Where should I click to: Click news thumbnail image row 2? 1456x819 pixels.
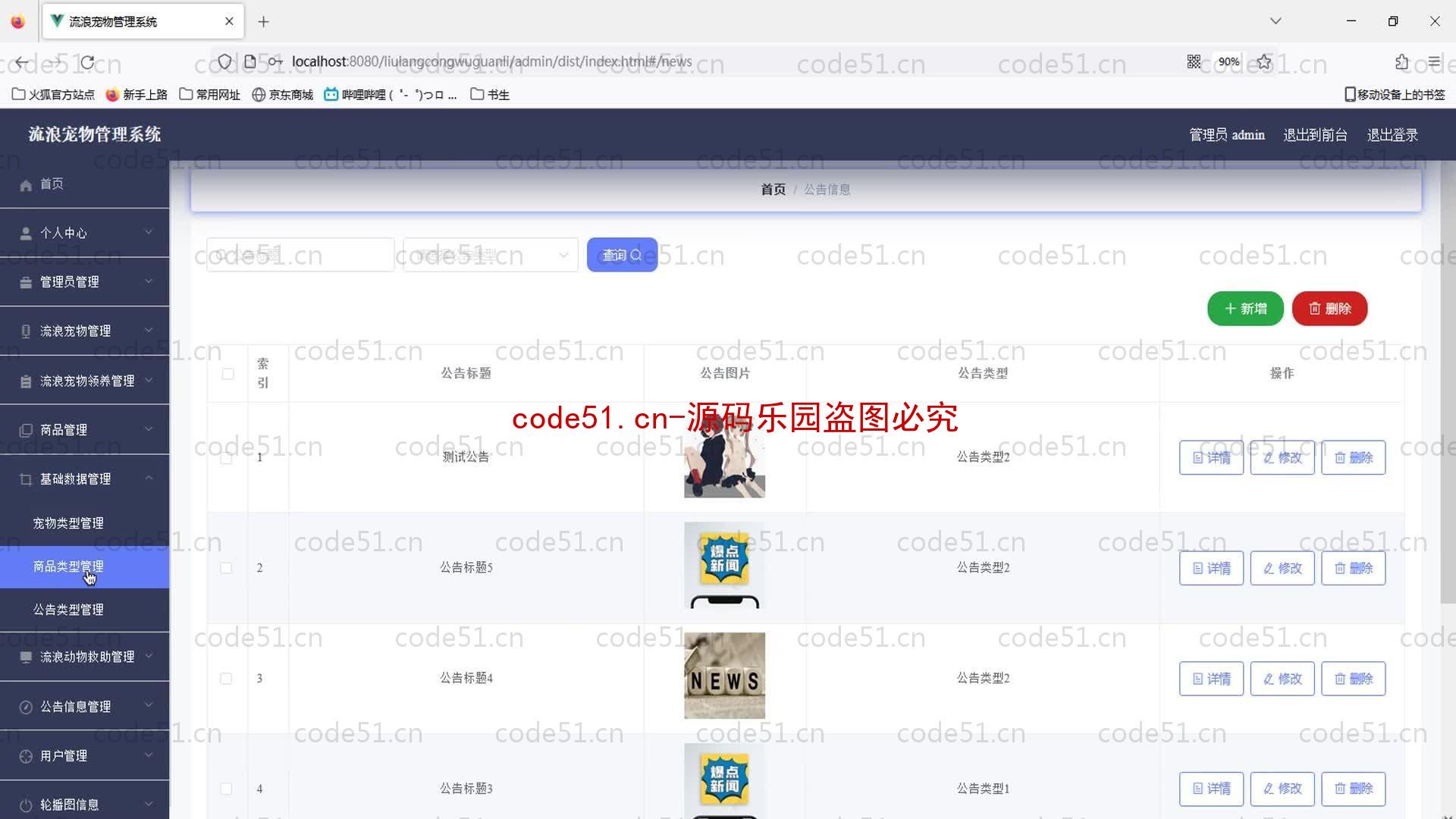coord(724,567)
